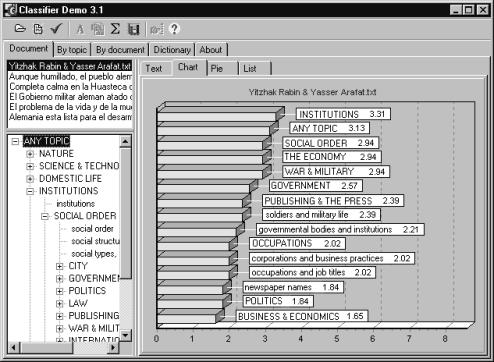Click the tree's horizontal scrollbar right arrow
The height and width of the screenshot is (362, 494).
click(x=113, y=348)
